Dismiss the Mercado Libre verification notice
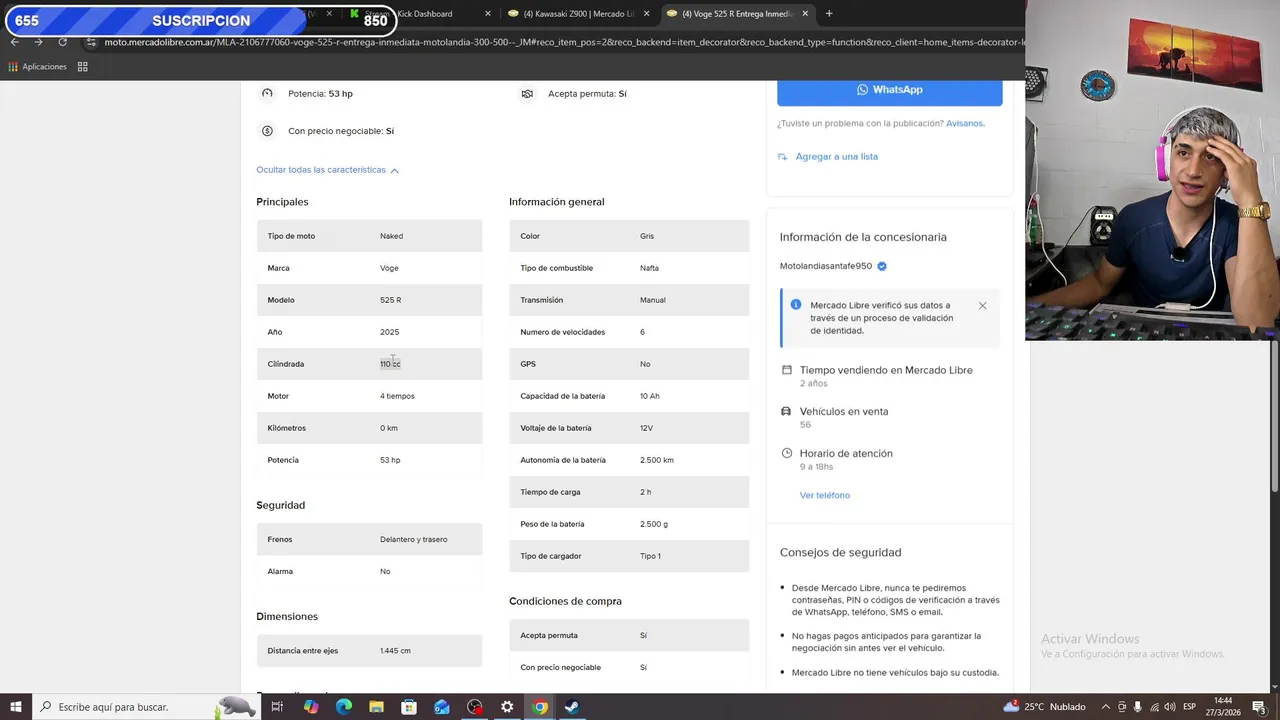The width and height of the screenshot is (1280, 720). pyautogui.click(x=982, y=306)
